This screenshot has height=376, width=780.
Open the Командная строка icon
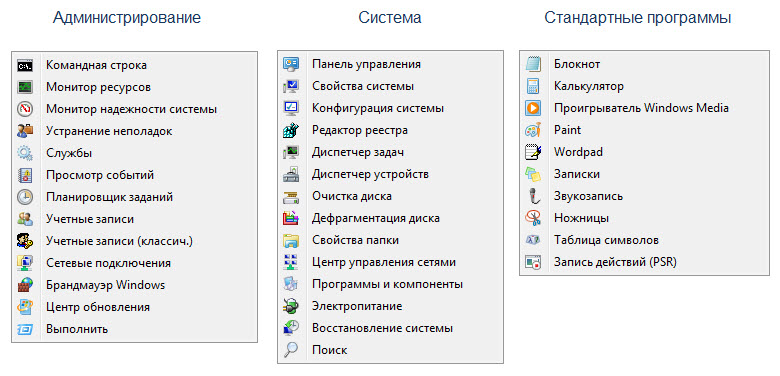click(x=25, y=65)
